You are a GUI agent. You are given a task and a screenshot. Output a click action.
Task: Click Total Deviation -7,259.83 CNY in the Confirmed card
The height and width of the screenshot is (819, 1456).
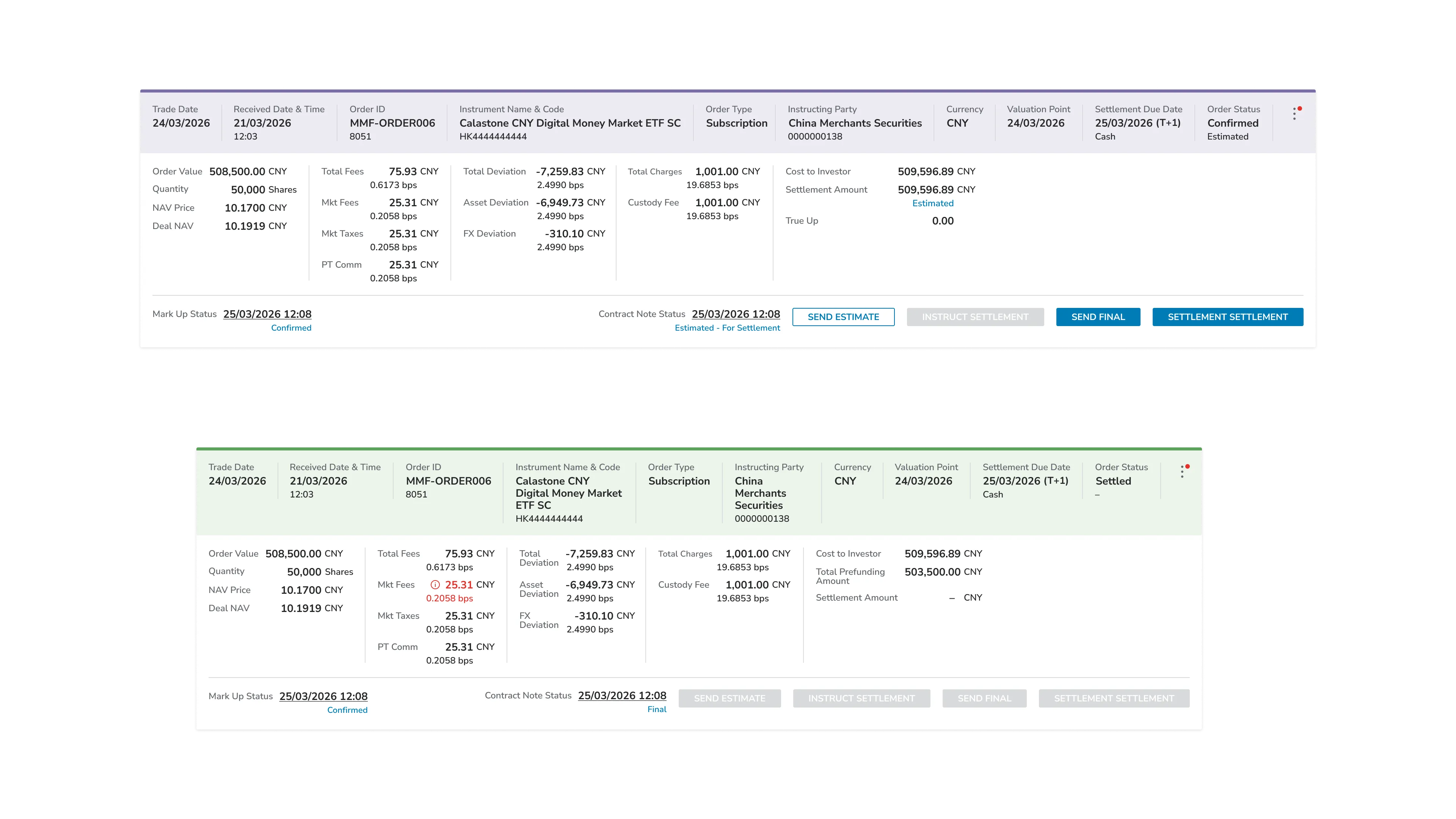[x=571, y=171]
